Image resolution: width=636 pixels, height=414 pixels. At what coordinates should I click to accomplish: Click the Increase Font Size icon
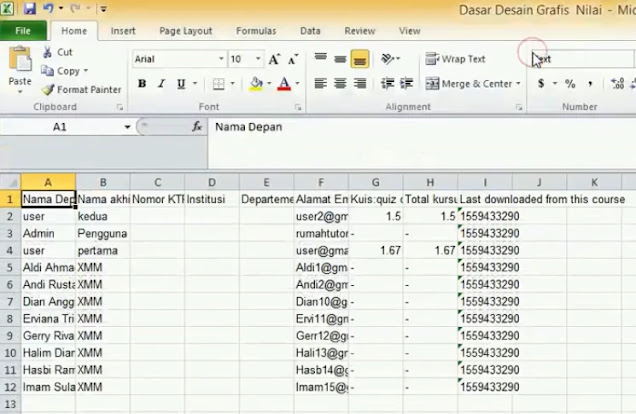pos(275,59)
